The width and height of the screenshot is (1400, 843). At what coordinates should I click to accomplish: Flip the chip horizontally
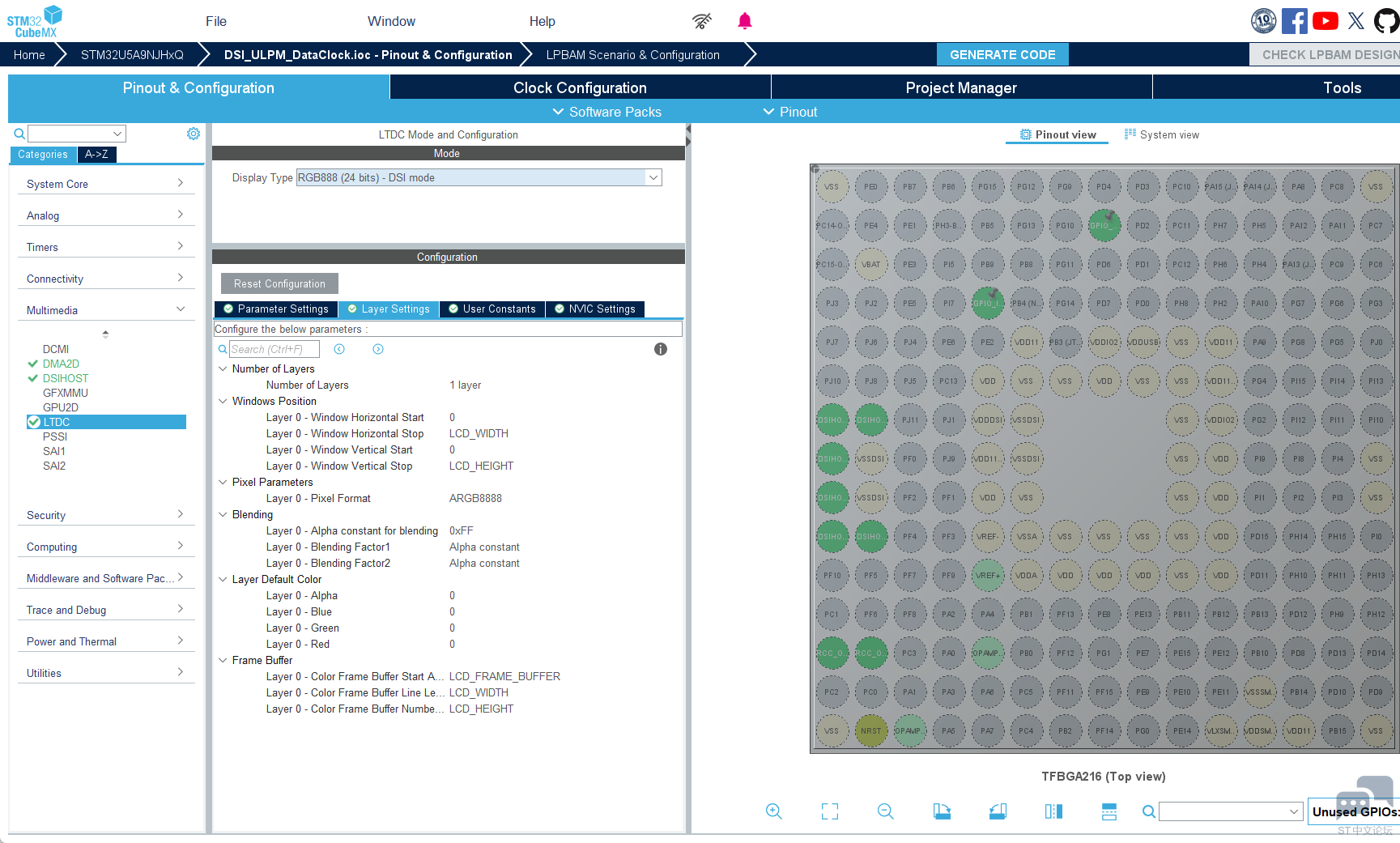(1053, 811)
